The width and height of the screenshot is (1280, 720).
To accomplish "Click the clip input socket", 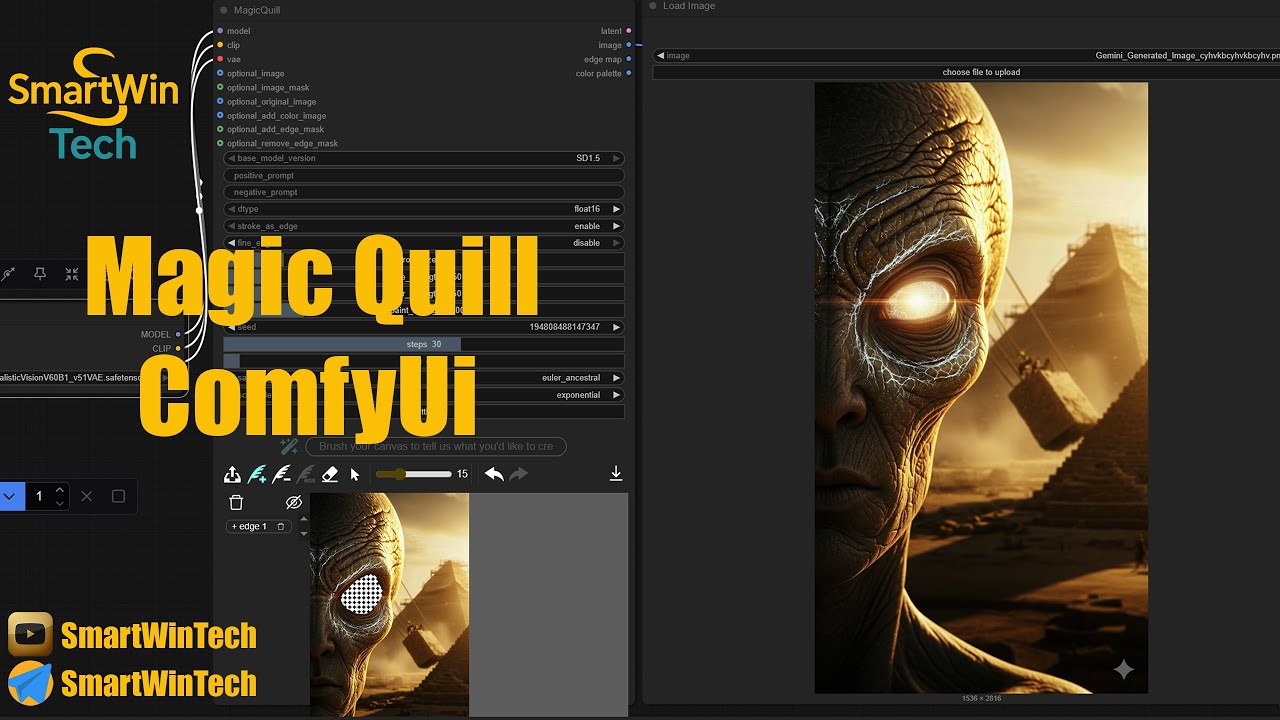I will click(220, 45).
